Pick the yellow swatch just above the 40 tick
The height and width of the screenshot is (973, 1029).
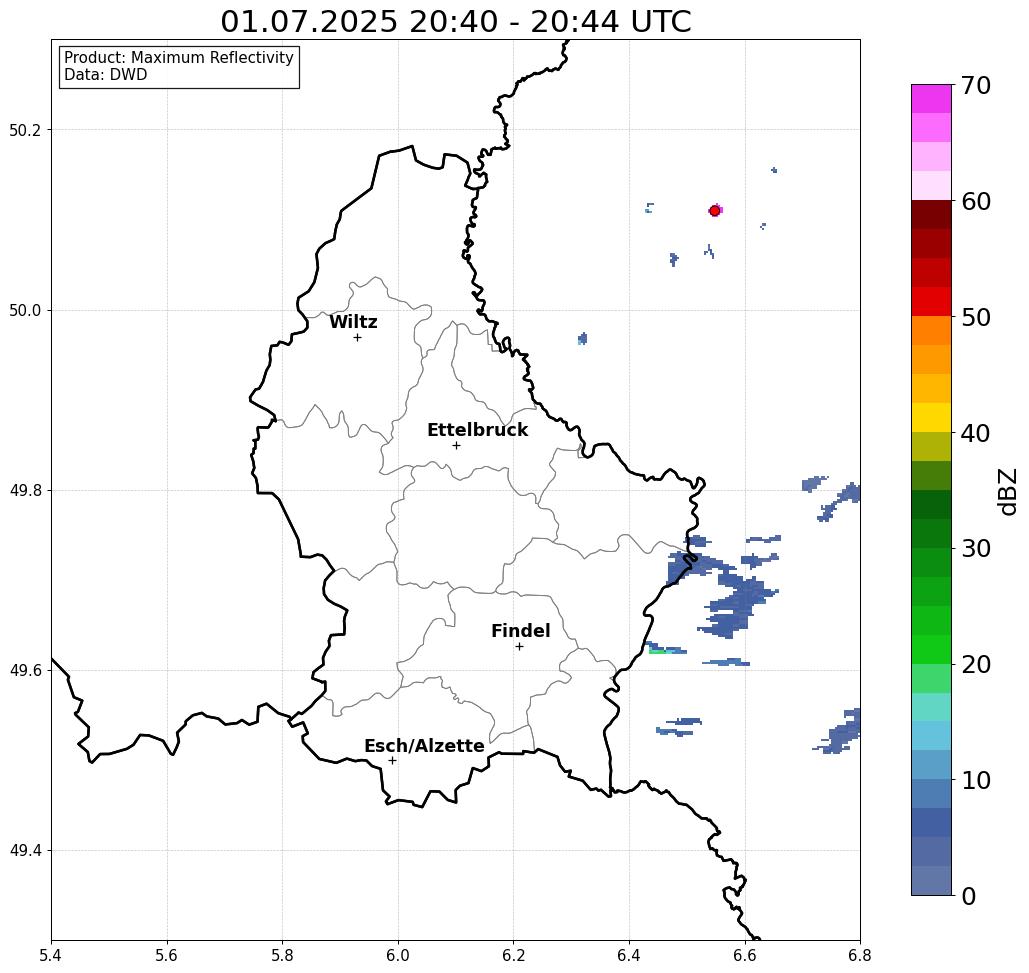pos(931,417)
